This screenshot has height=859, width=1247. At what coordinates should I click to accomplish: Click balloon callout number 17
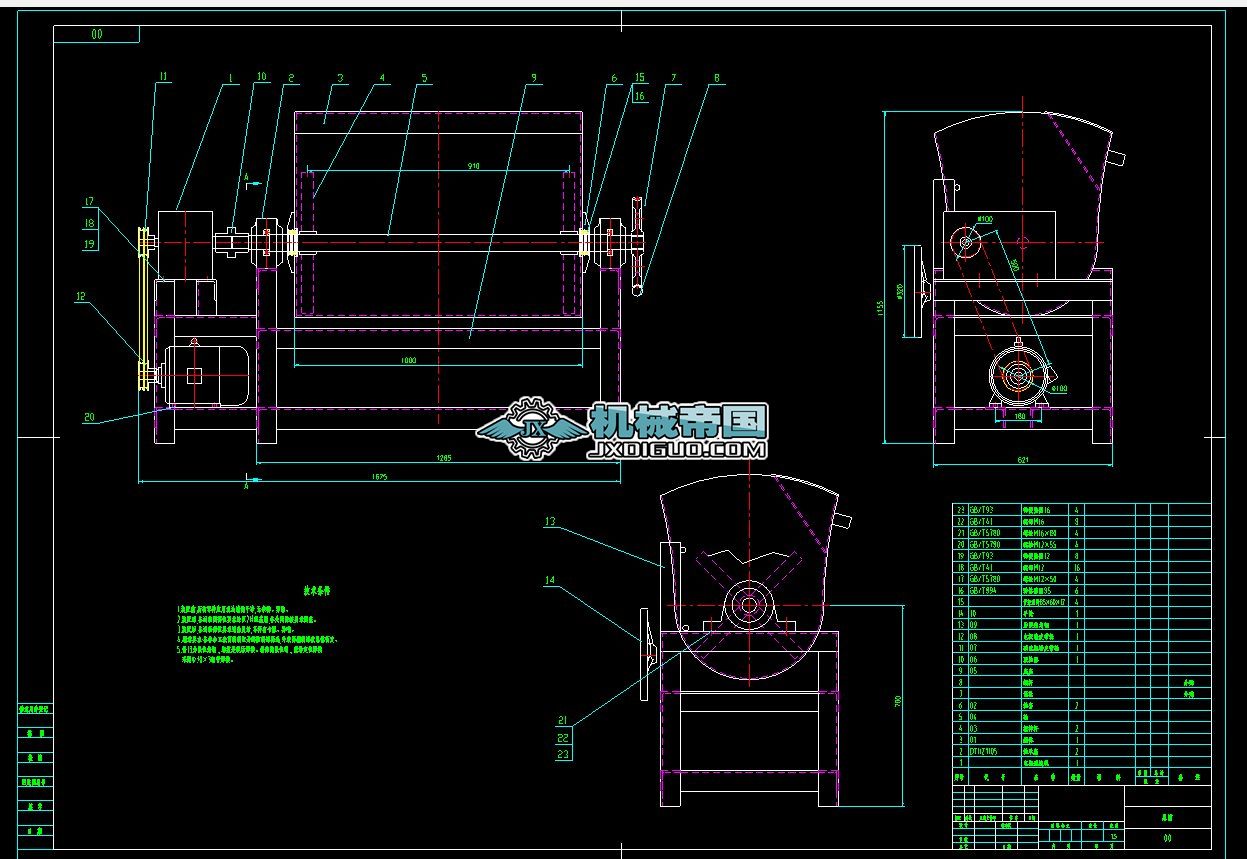click(x=91, y=201)
